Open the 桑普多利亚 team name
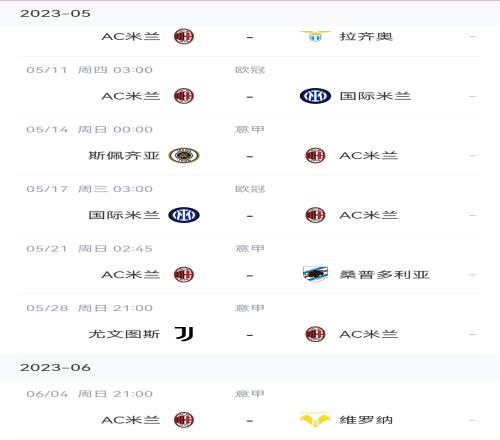The height and width of the screenshot is (440, 500). click(384, 275)
